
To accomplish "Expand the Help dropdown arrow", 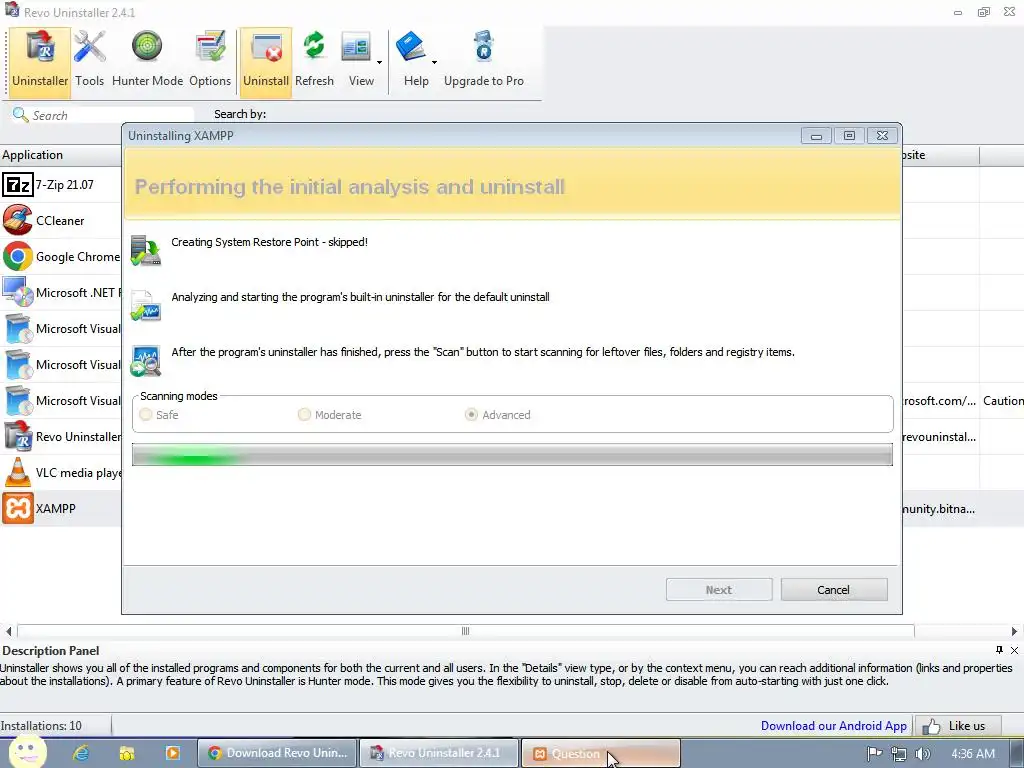I will (434, 63).
